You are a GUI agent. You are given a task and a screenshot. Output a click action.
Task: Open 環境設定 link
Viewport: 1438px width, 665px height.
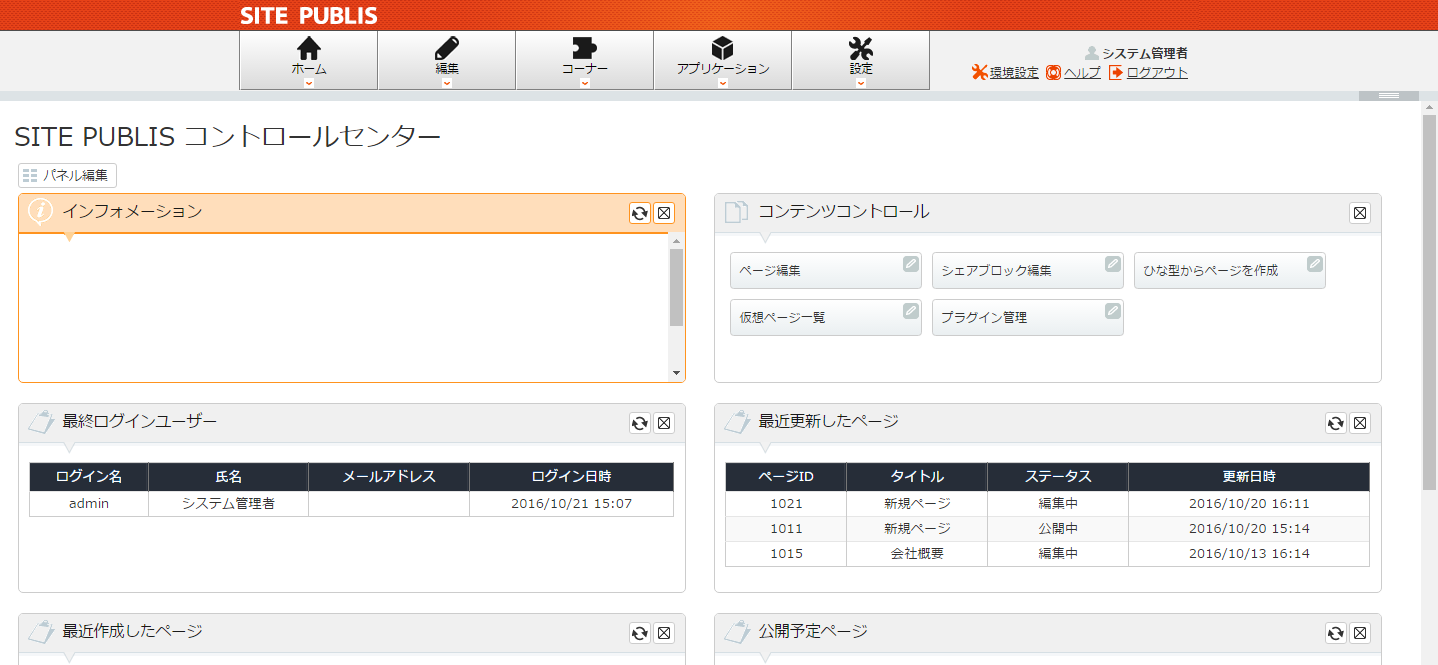click(1014, 73)
